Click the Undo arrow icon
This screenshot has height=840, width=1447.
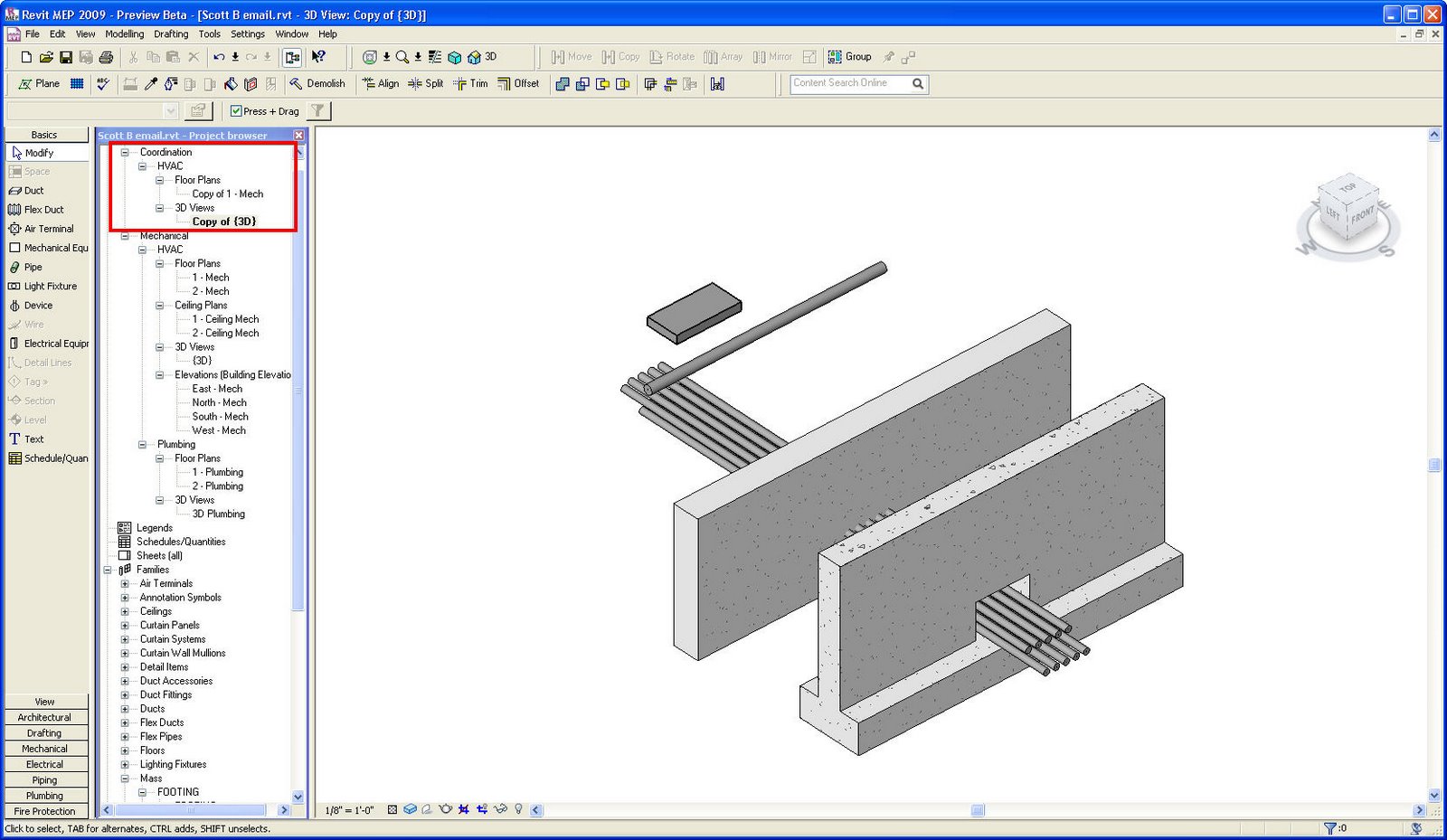[219, 57]
